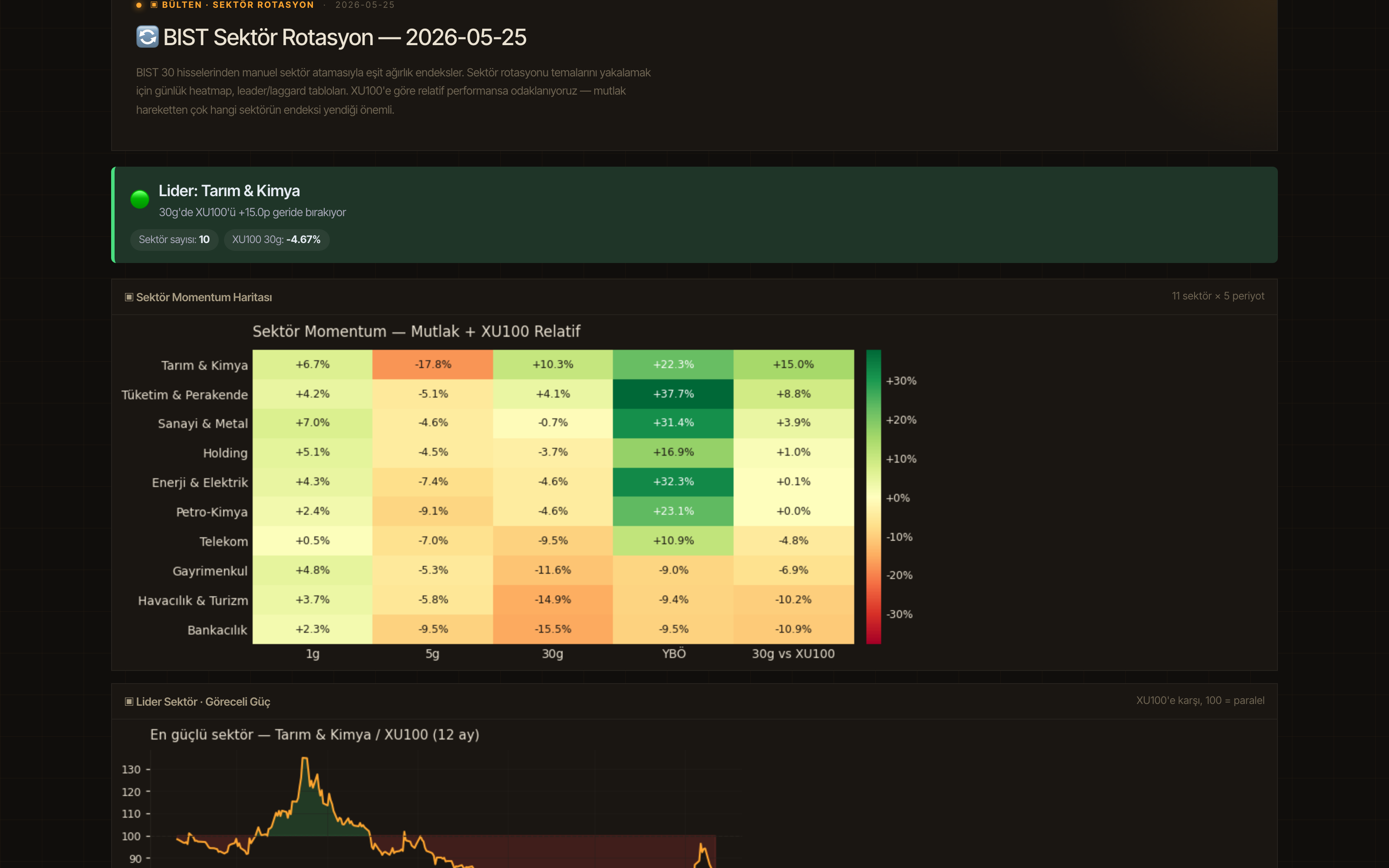Click the chart title Sektör Momentum — Mutlak + XU100 Relatif
Image resolution: width=1389 pixels, height=868 pixels.
pos(416,331)
